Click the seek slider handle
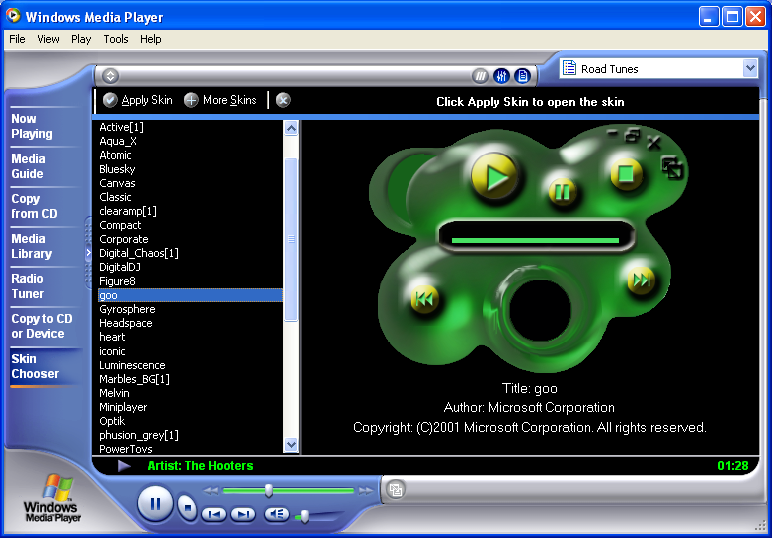The height and width of the screenshot is (538, 772). tap(268, 490)
